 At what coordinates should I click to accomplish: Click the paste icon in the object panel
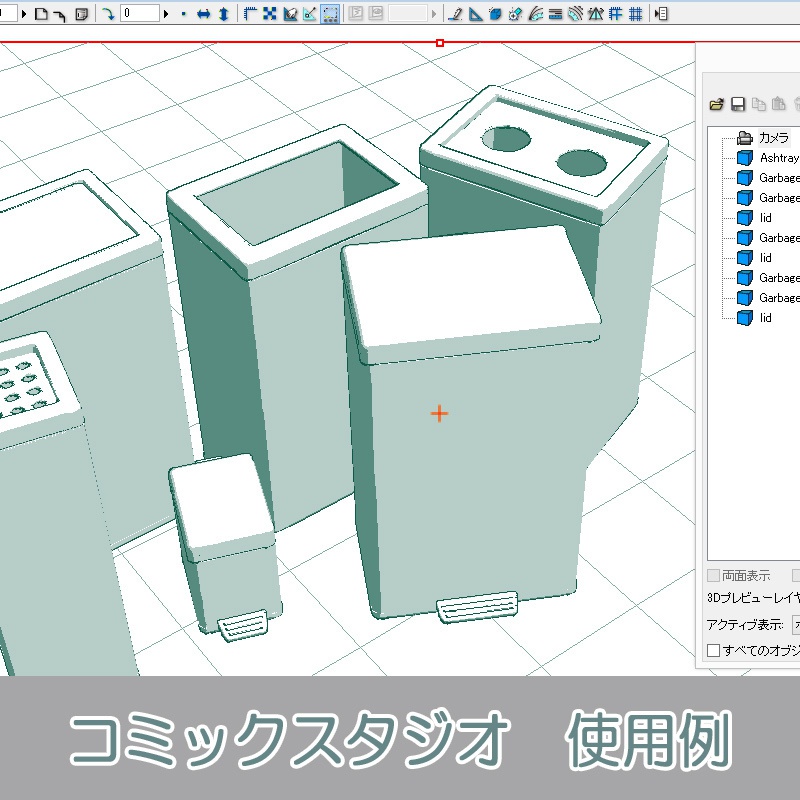click(x=778, y=104)
